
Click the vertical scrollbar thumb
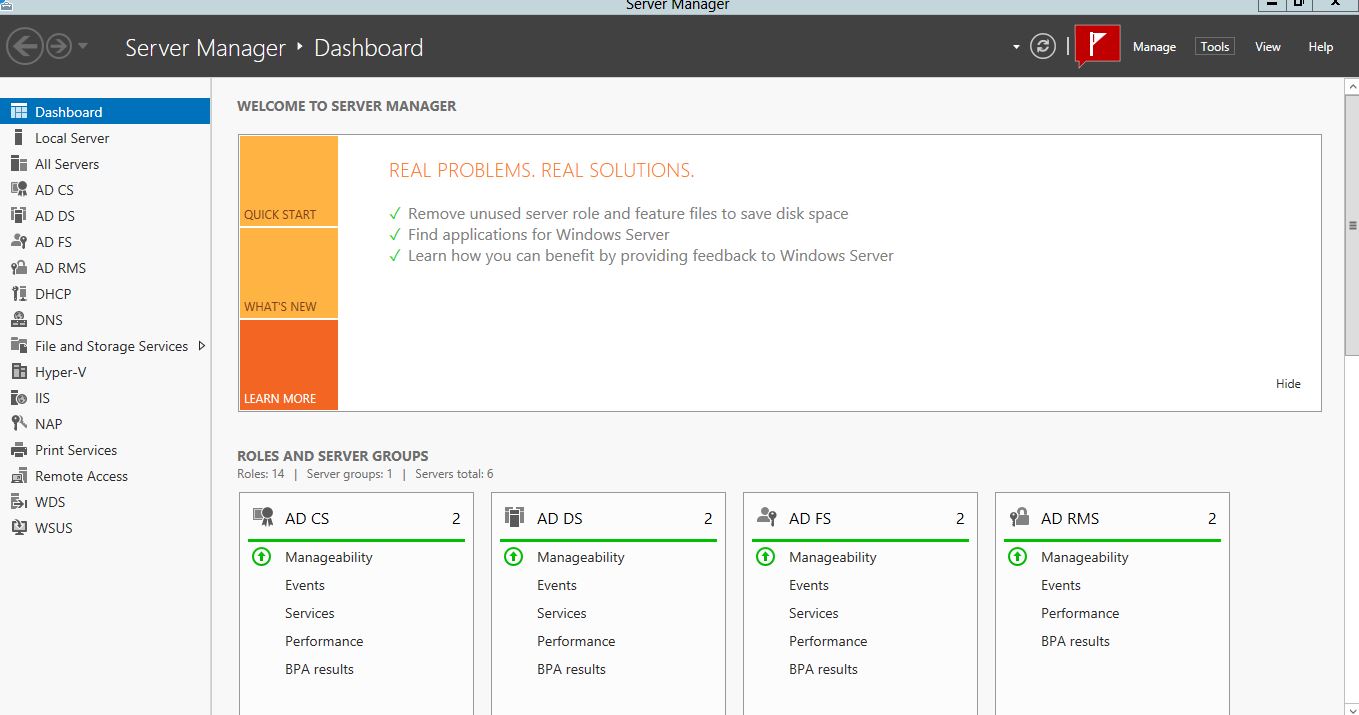(1352, 226)
